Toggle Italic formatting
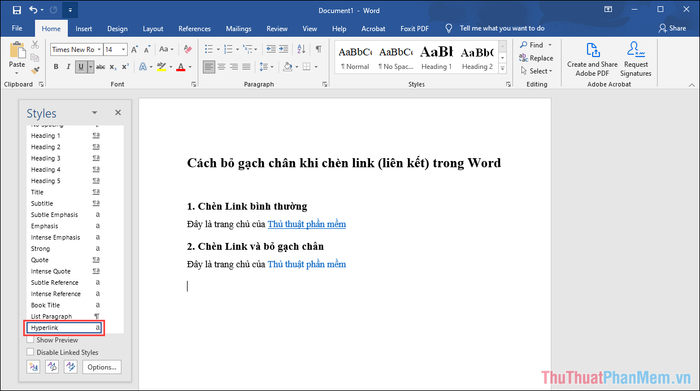This screenshot has width=700, height=391. pyautogui.click(x=68, y=67)
